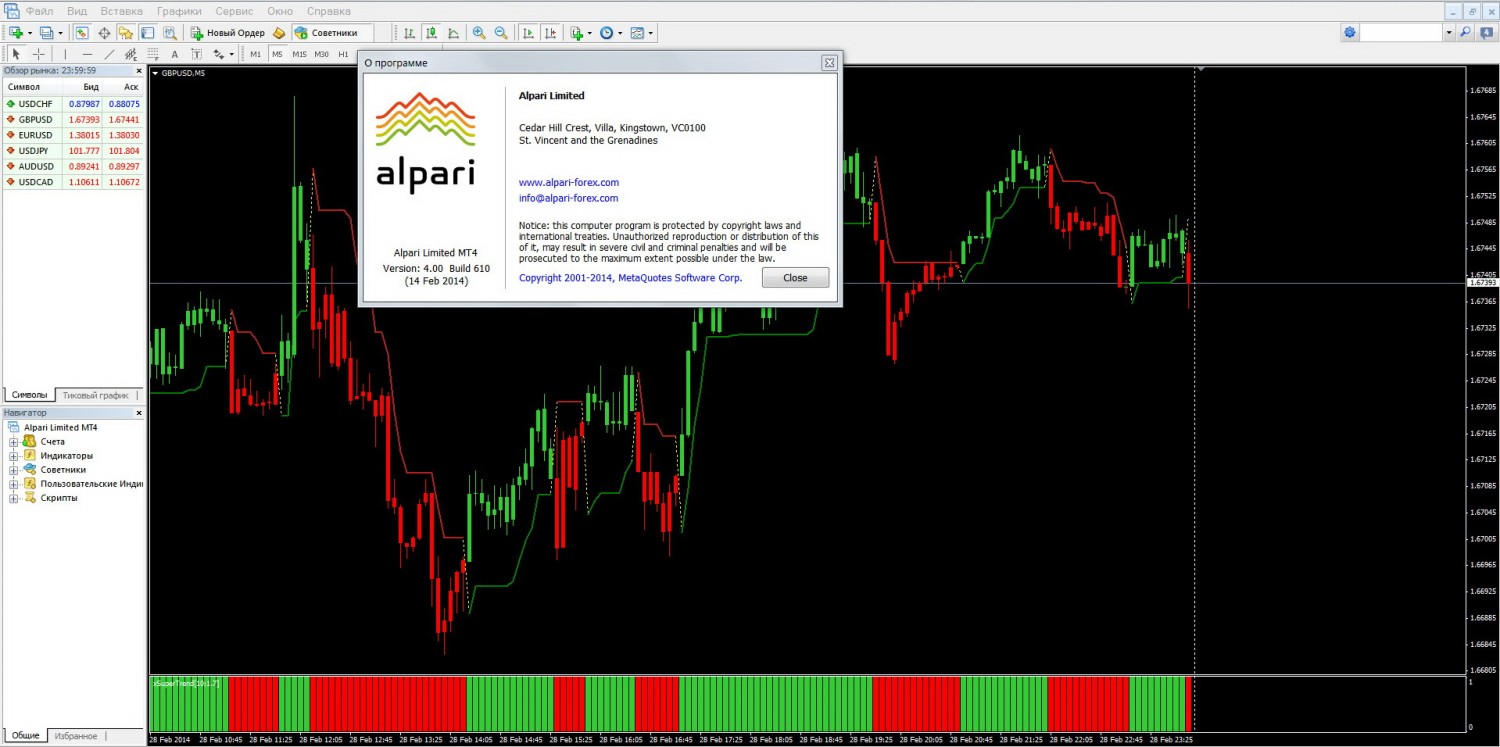Open the indicators list dropdown arrow
Viewport: 1500px width, 747px height.
point(589,33)
